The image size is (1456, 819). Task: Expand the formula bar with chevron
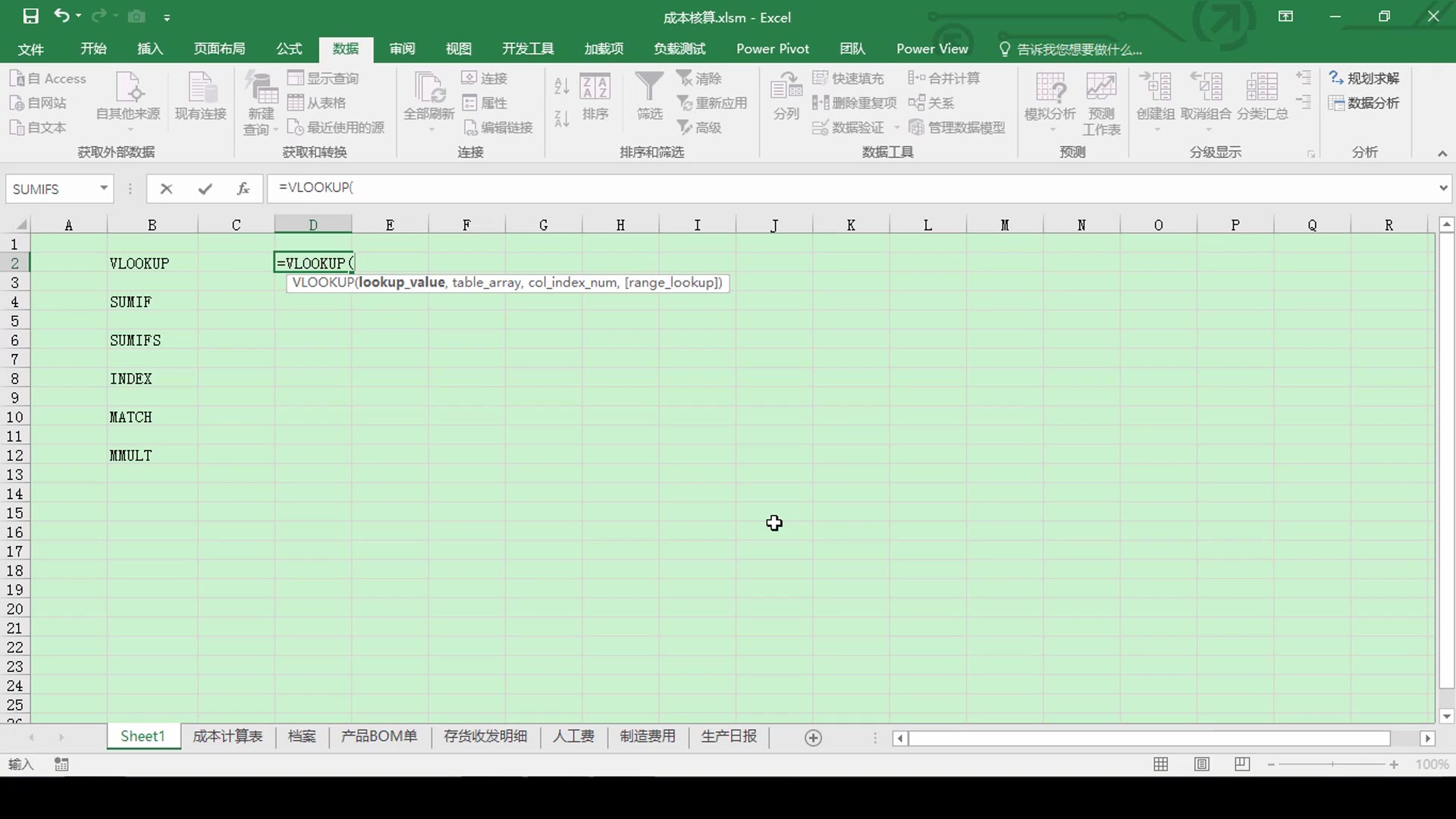point(1442,188)
